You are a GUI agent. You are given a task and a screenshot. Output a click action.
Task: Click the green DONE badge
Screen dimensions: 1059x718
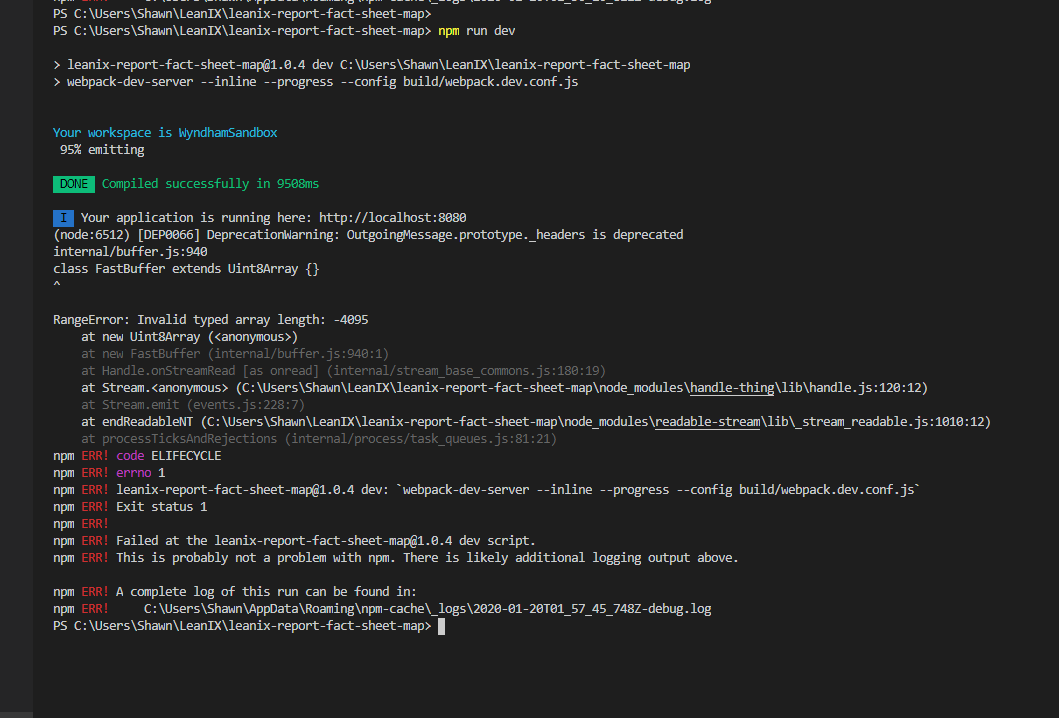74,184
